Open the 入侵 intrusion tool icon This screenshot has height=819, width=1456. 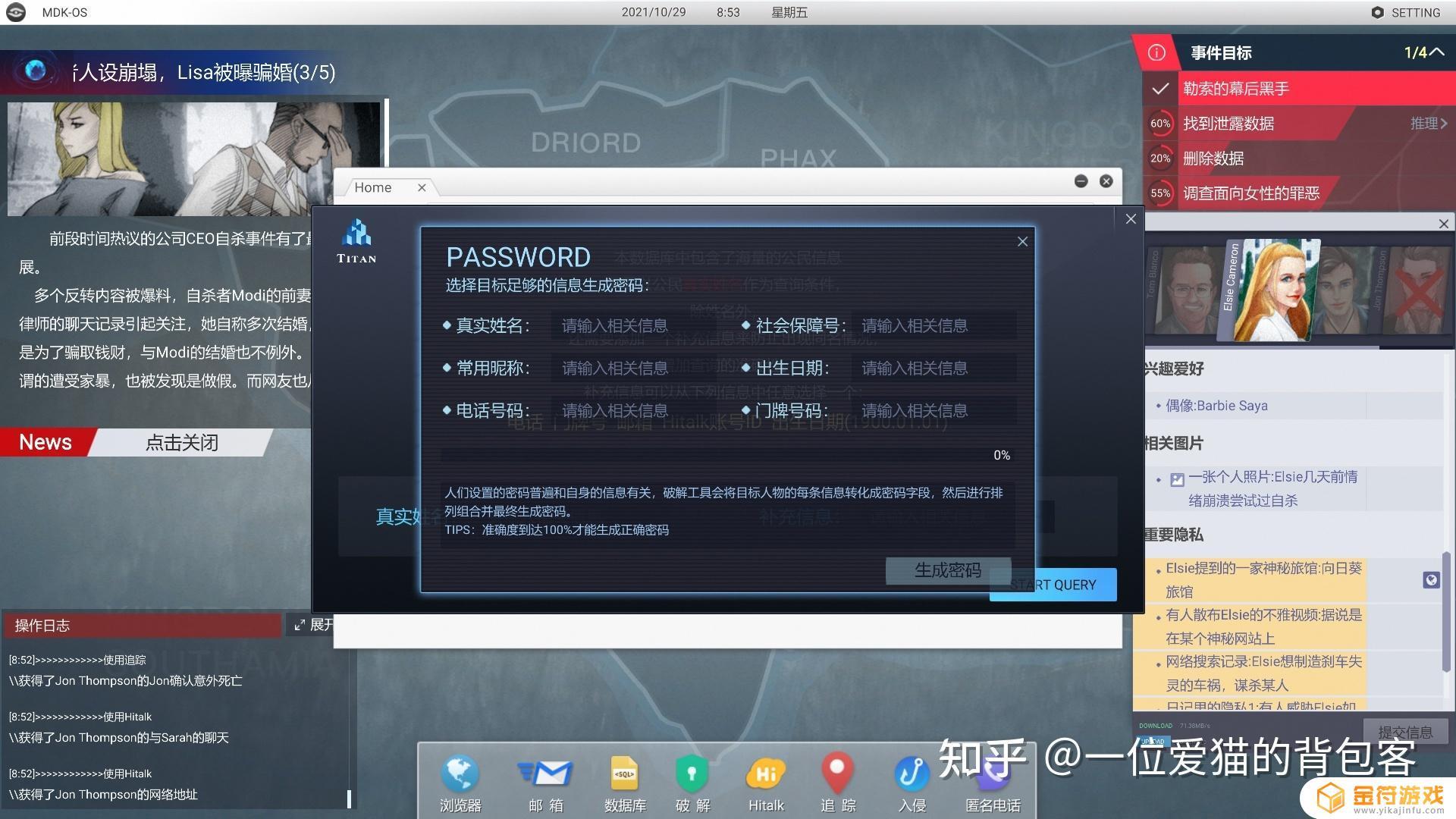pos(912,782)
